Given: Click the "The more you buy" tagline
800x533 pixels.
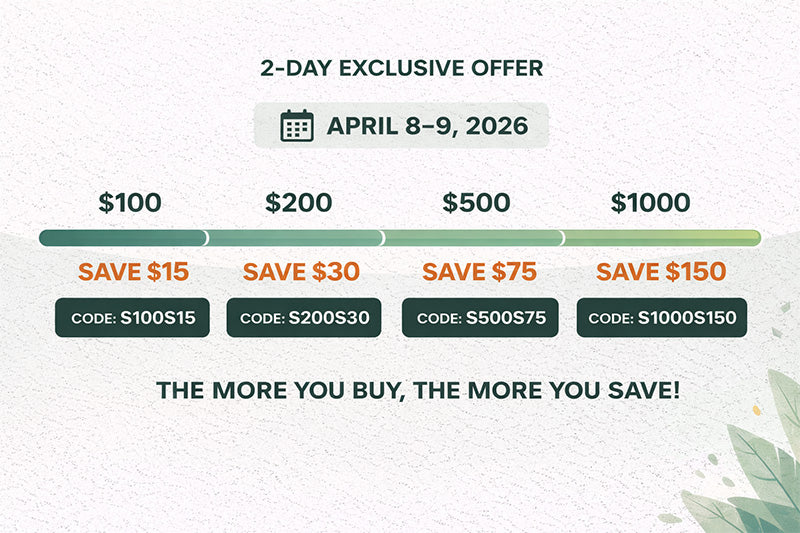Looking at the screenshot, I should point(418,389).
